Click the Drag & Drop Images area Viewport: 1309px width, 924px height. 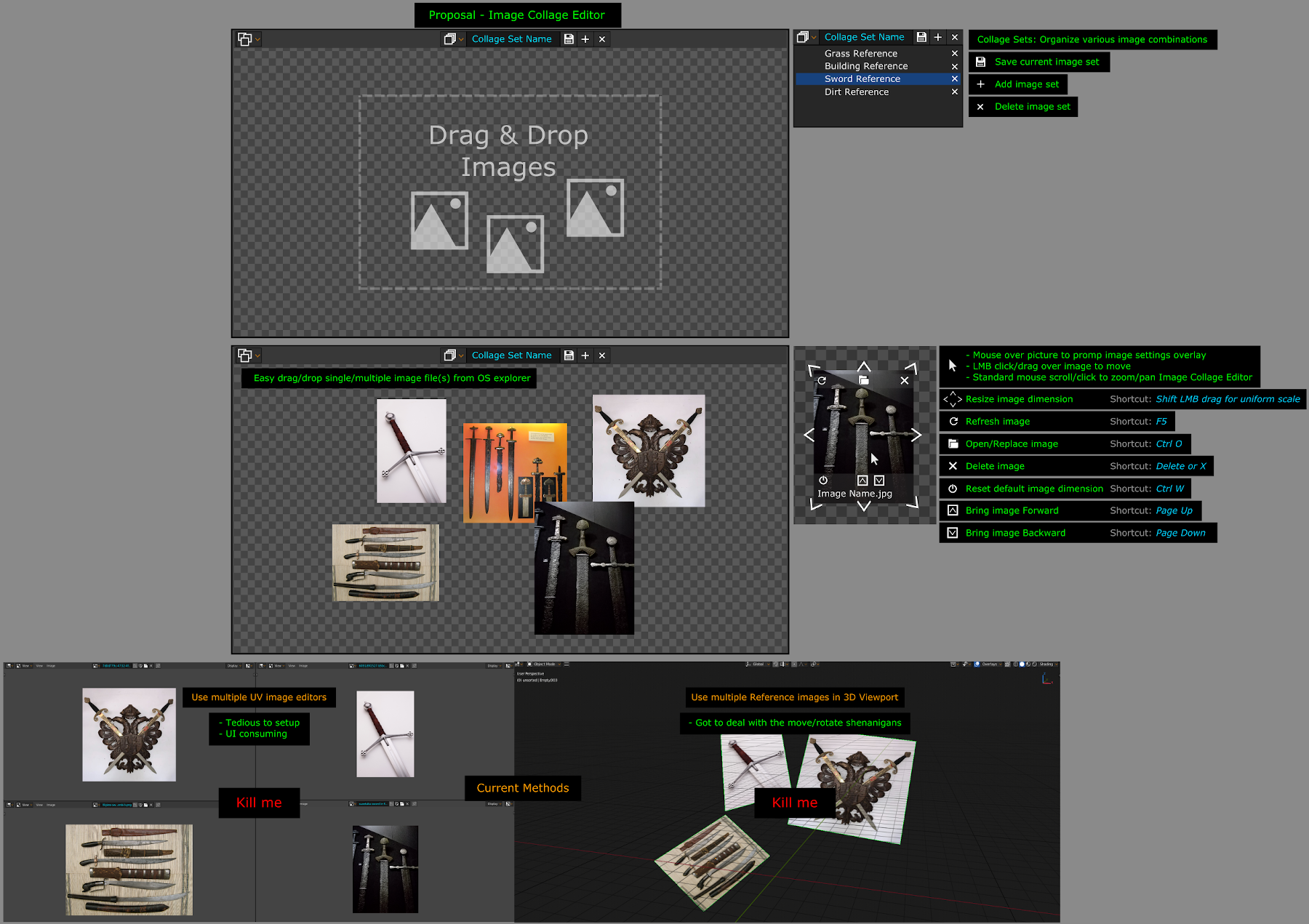tap(510, 193)
